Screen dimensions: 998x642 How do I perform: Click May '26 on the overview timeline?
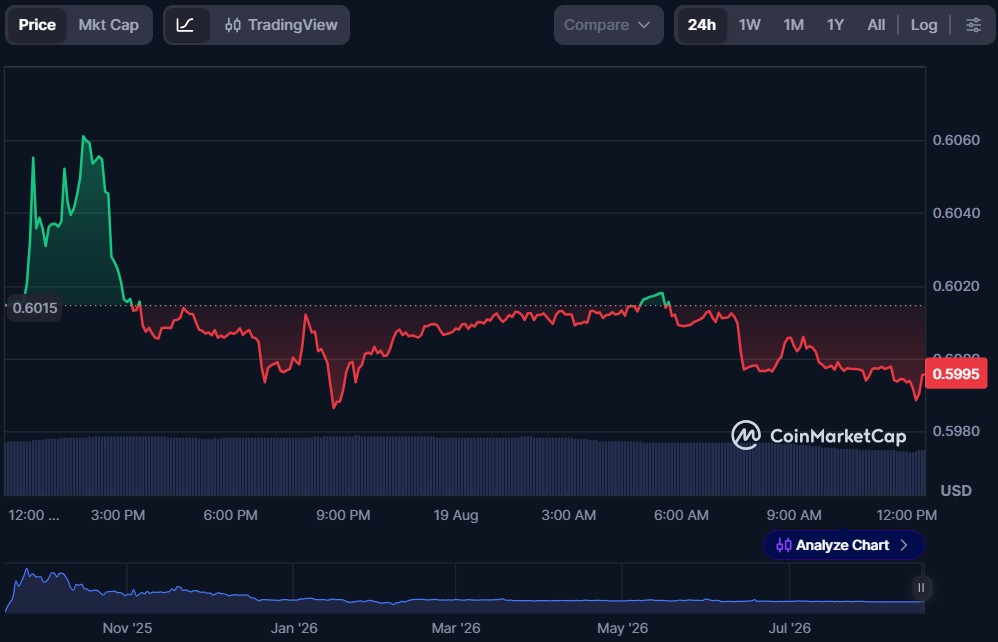[x=622, y=628]
